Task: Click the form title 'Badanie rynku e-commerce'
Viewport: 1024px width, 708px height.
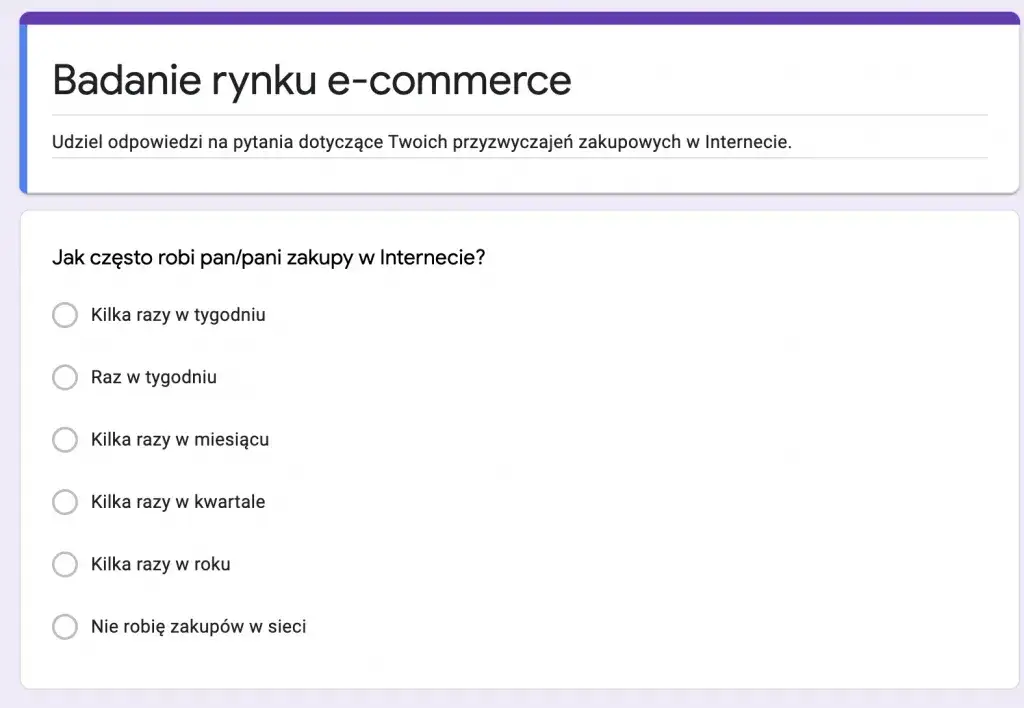Action: tap(311, 80)
